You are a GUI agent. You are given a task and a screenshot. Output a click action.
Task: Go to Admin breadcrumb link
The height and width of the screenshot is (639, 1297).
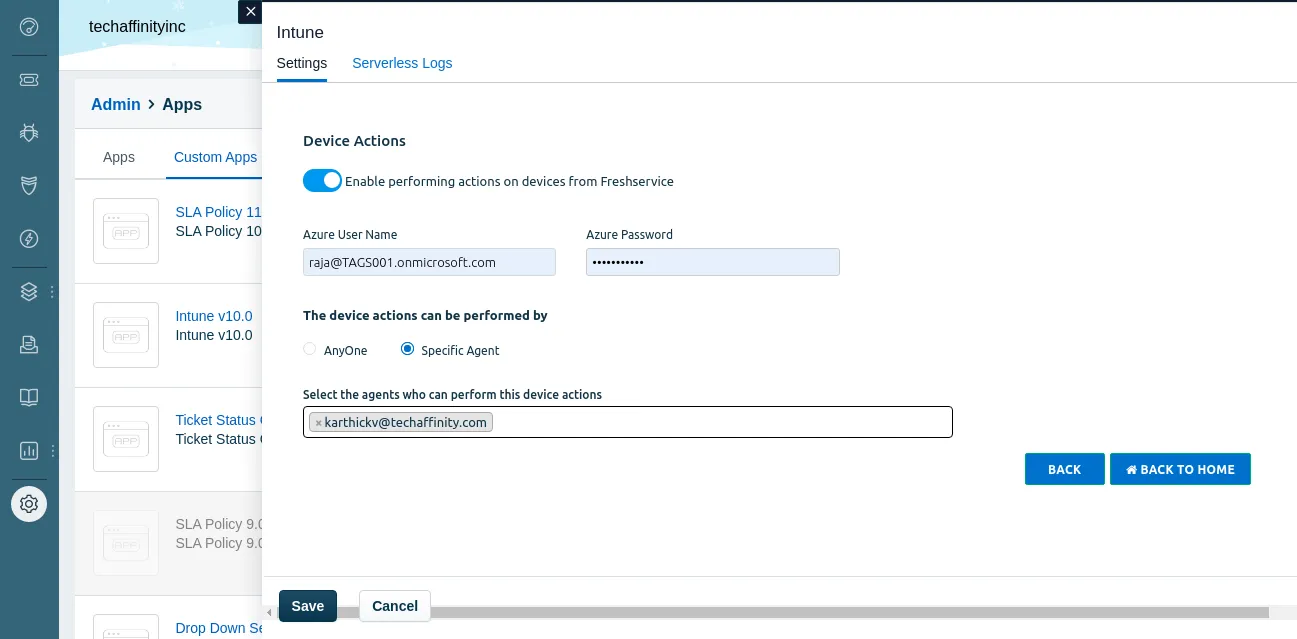116,104
